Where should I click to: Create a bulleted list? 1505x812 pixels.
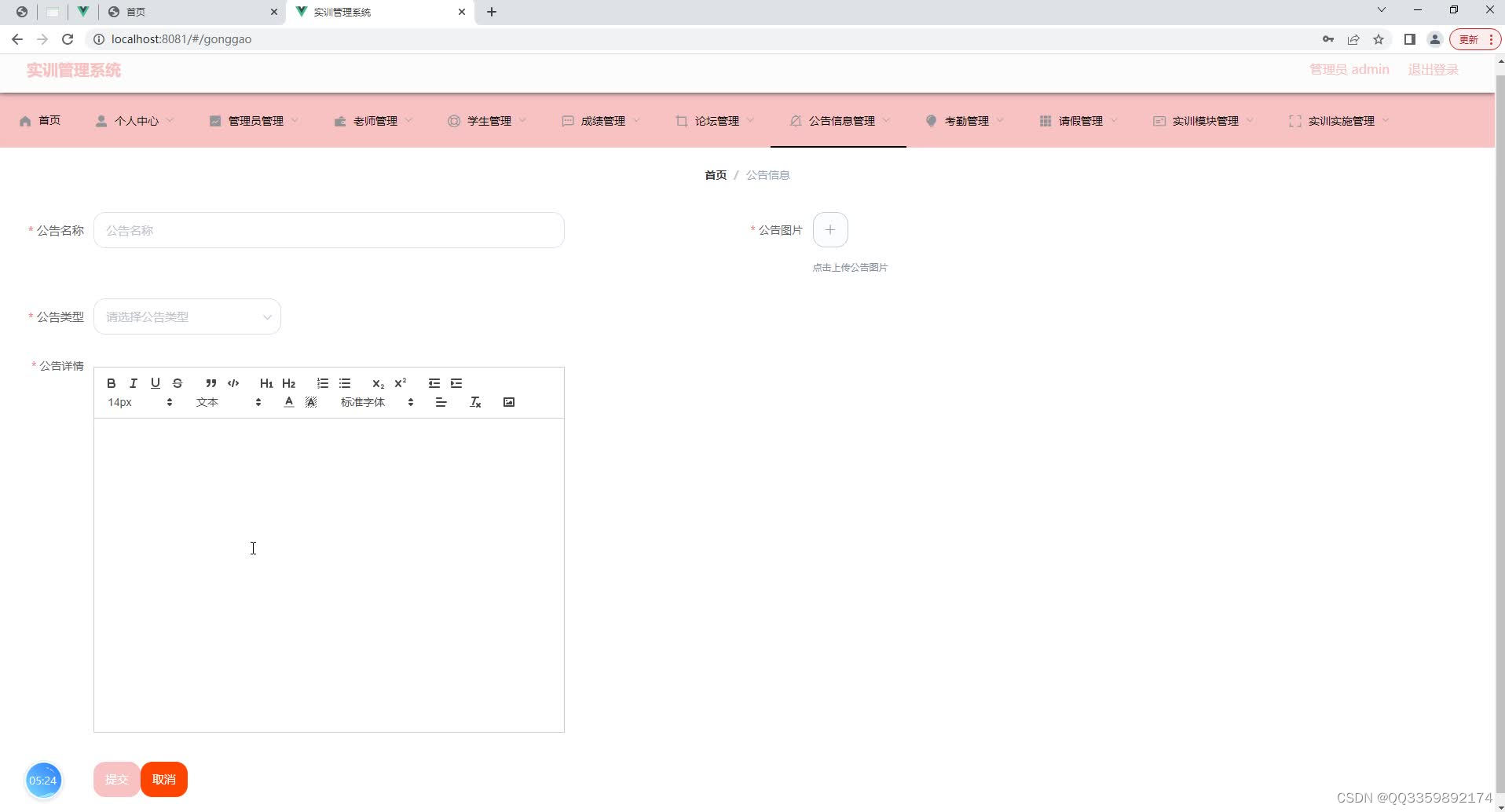(x=344, y=383)
